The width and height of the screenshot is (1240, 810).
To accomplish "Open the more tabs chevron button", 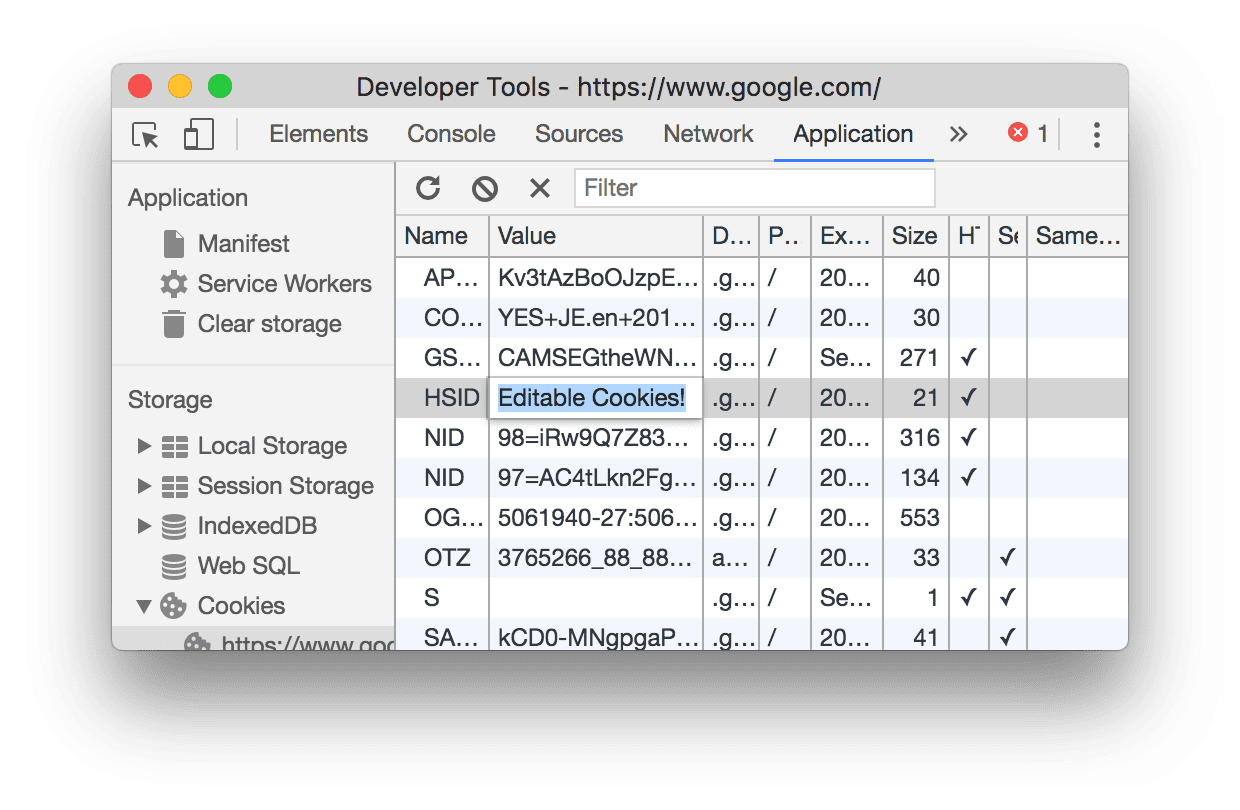I will (x=958, y=132).
